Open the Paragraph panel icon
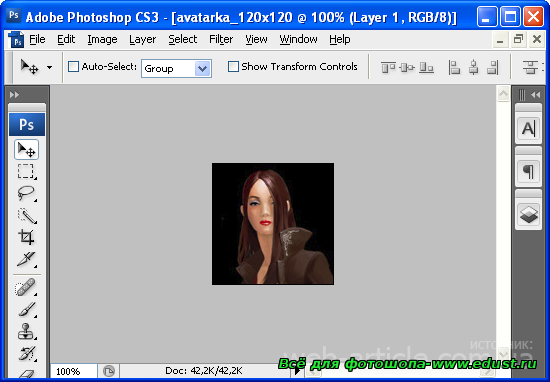The image size is (550, 382). [528, 172]
